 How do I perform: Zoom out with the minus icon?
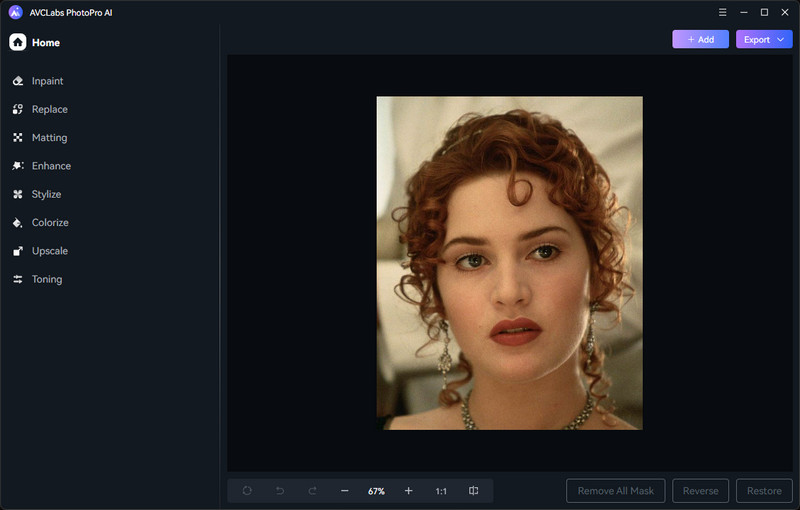click(345, 491)
